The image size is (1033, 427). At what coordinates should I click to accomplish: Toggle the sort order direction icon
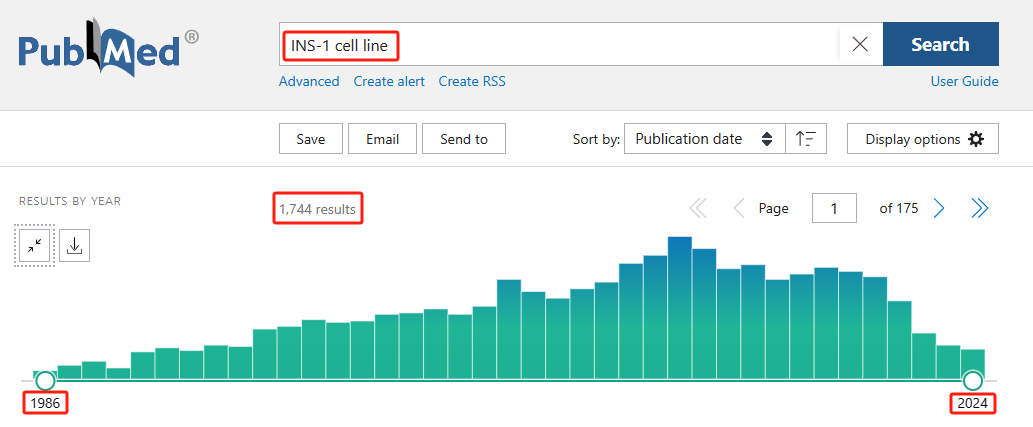pyautogui.click(x=806, y=139)
